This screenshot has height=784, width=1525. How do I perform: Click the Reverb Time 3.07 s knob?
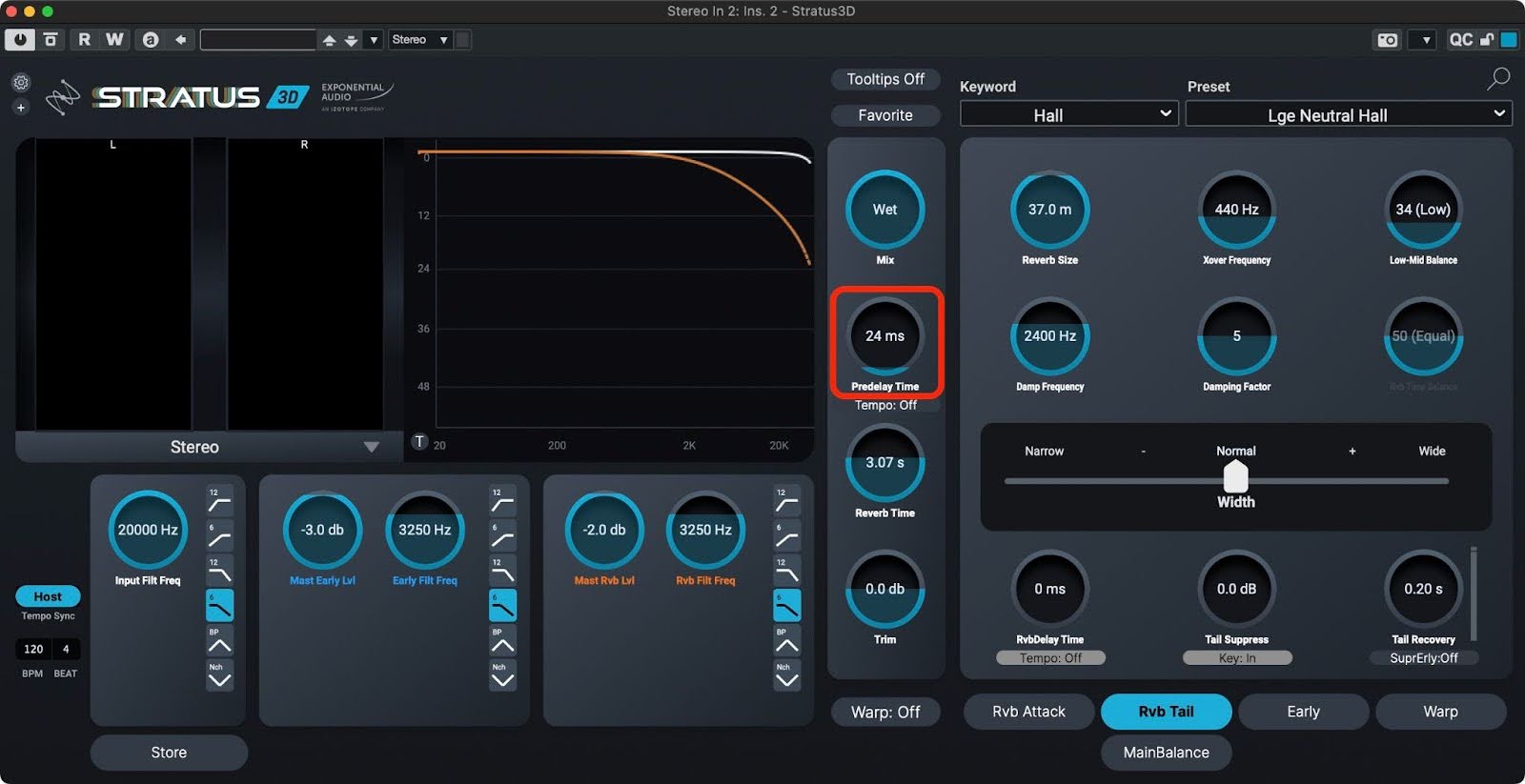884,463
